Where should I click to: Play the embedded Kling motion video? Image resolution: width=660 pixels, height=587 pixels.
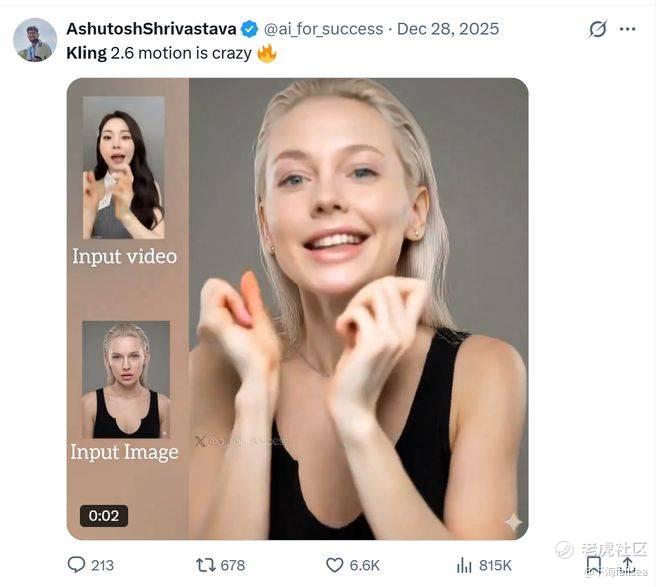click(358, 308)
